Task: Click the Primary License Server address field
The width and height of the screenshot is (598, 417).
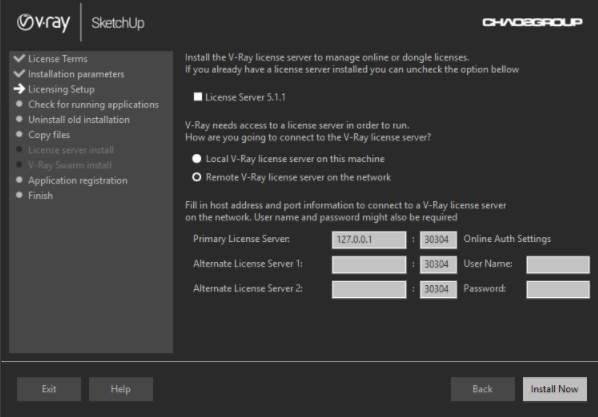Action: coord(369,240)
